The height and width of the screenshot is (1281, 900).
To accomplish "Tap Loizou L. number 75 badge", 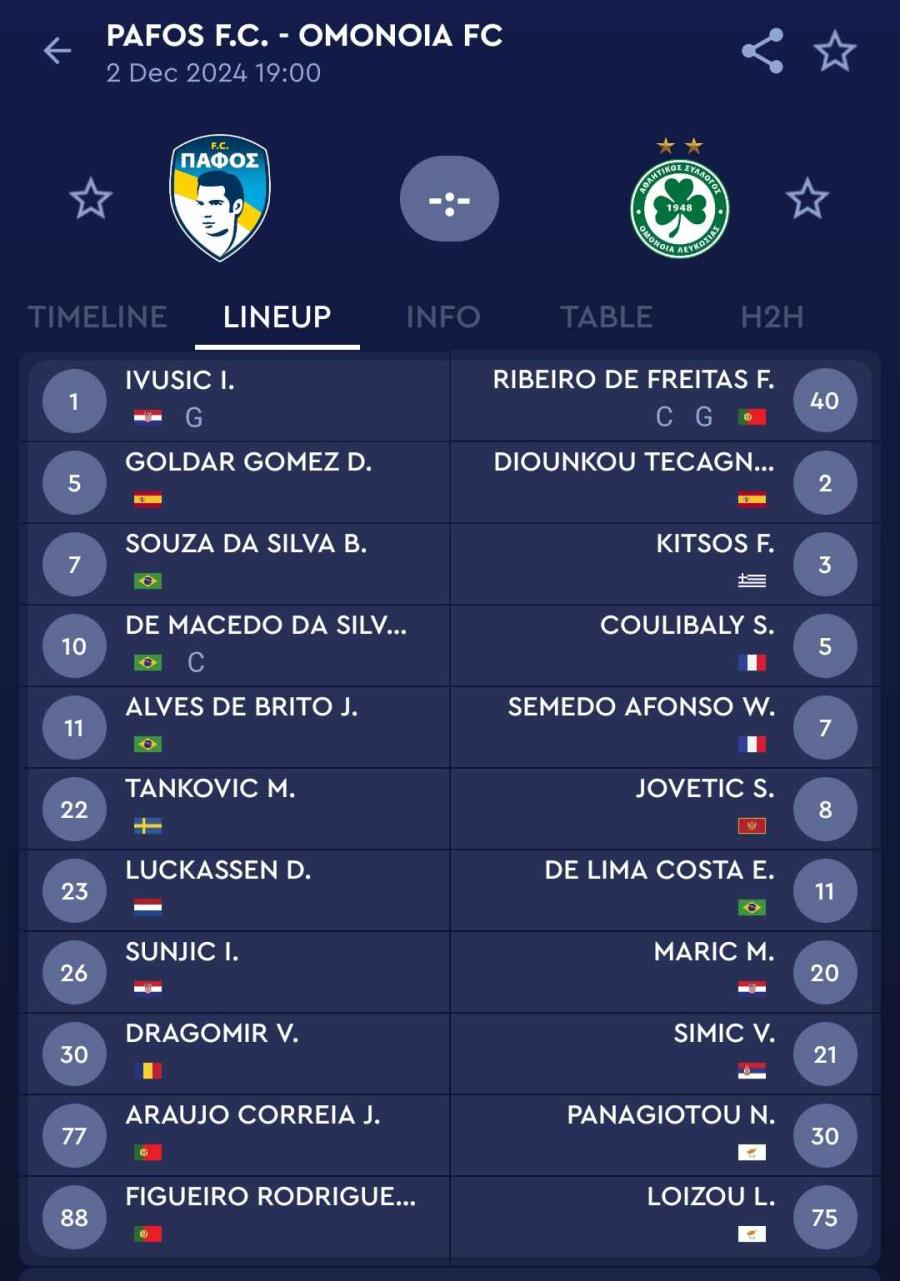I will click(825, 1217).
